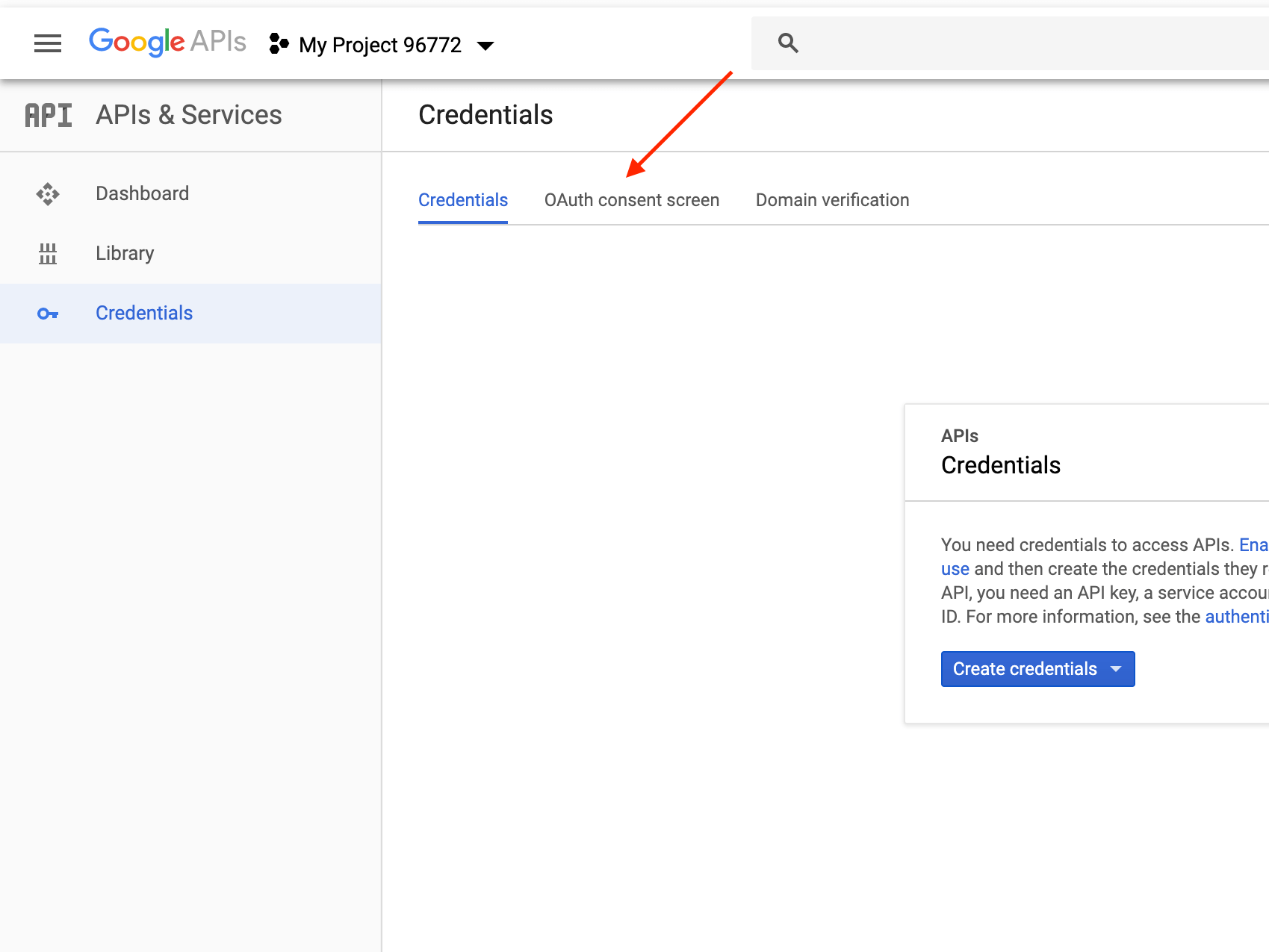The image size is (1269, 952).
Task: Click the Credentials key icon
Action: click(48, 314)
